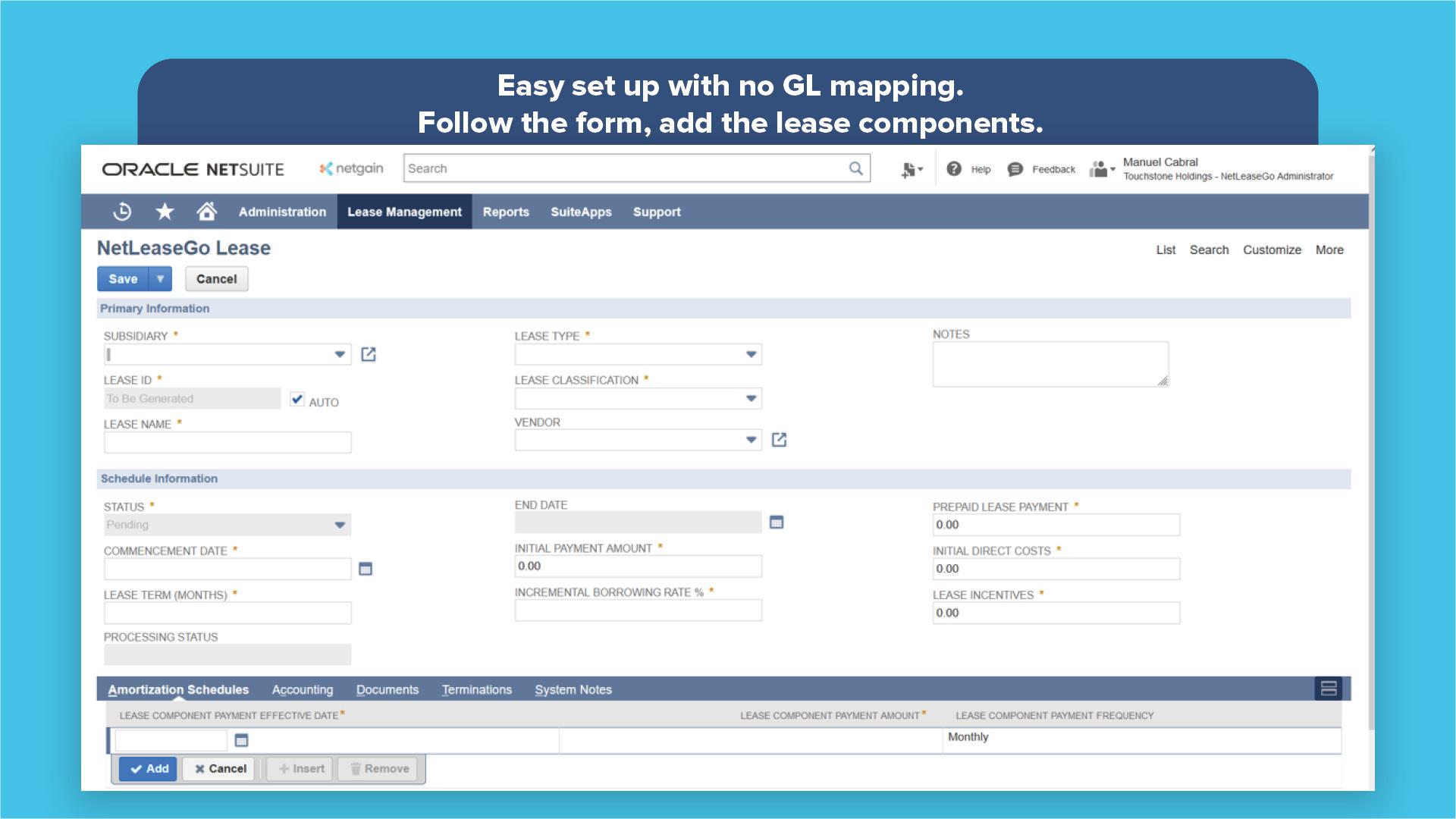Open the calendar picker for Commencement Date
This screenshot has width=1456, height=819.
point(366,569)
